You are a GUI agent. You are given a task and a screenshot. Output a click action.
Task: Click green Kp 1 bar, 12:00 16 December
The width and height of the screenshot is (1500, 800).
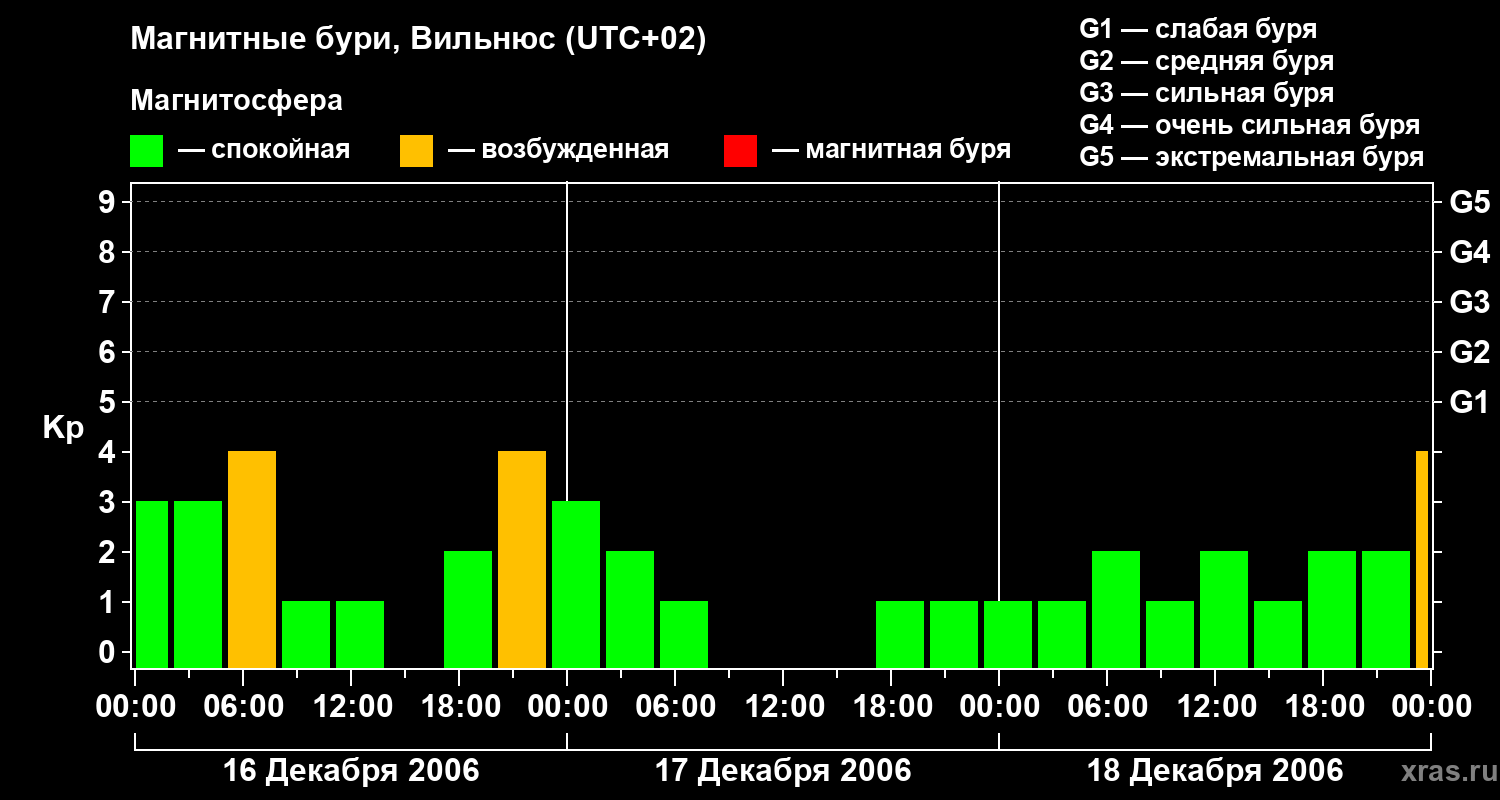(360, 635)
